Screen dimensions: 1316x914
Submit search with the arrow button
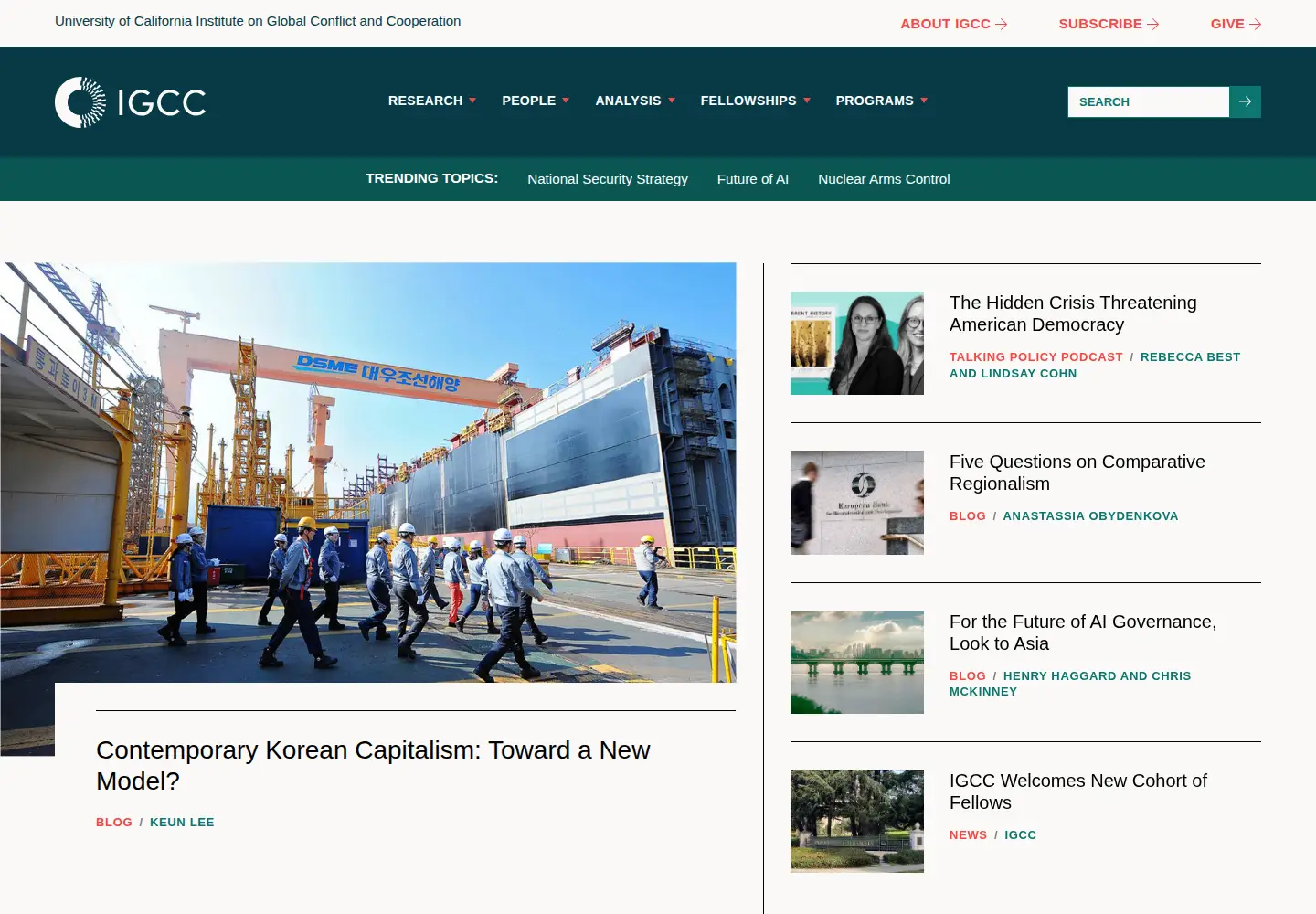(1245, 101)
